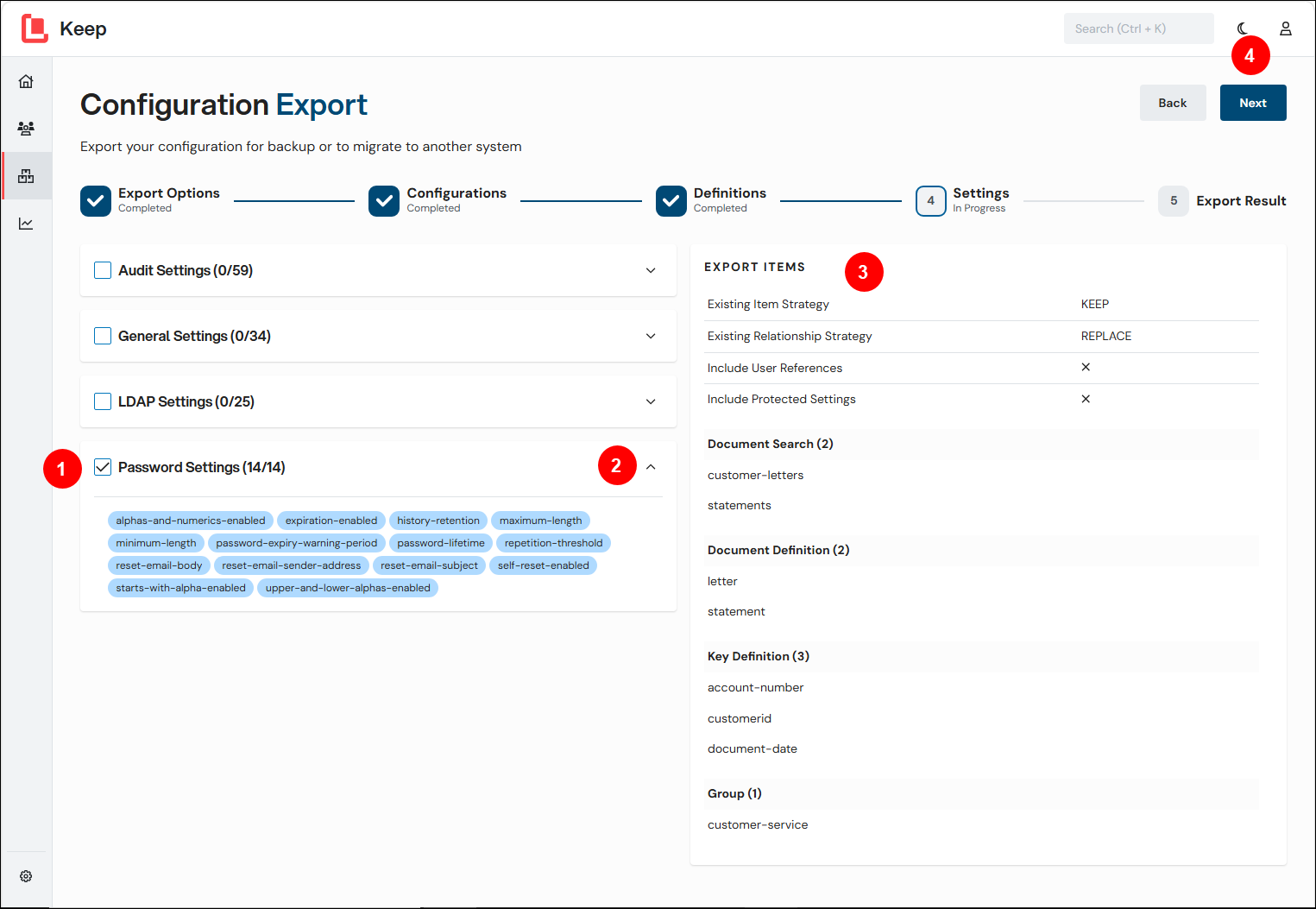Click the Export Options completed checkmark step
Viewport: 1316px width, 909px height.
(96, 201)
